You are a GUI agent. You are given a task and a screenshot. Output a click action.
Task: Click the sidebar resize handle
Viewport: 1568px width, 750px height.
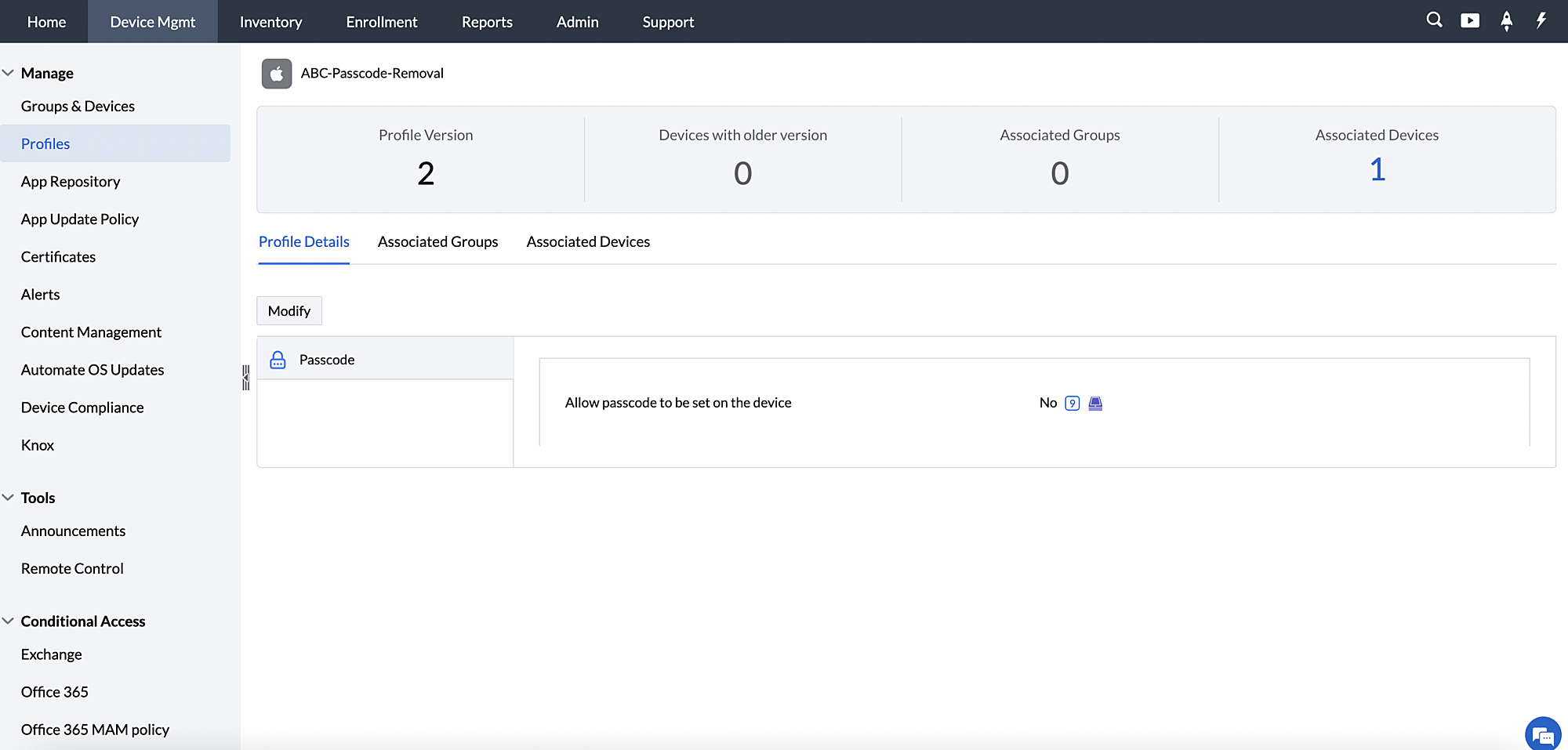tap(245, 377)
